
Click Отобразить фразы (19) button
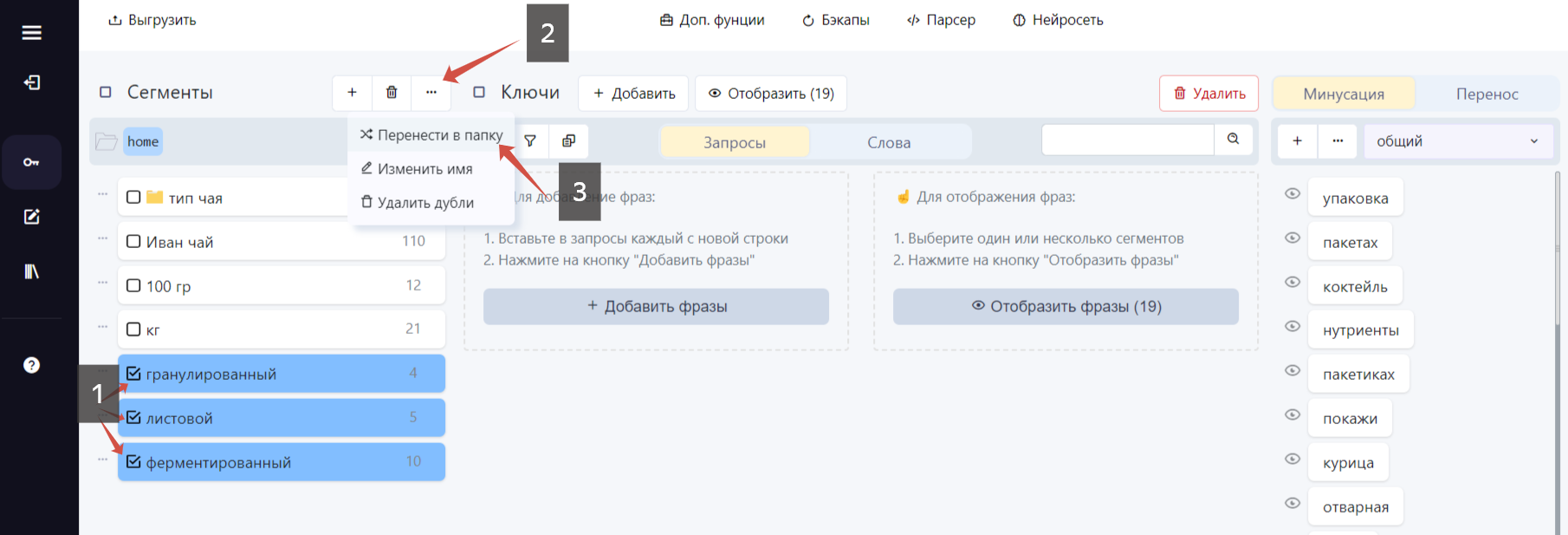pyautogui.click(x=1066, y=306)
